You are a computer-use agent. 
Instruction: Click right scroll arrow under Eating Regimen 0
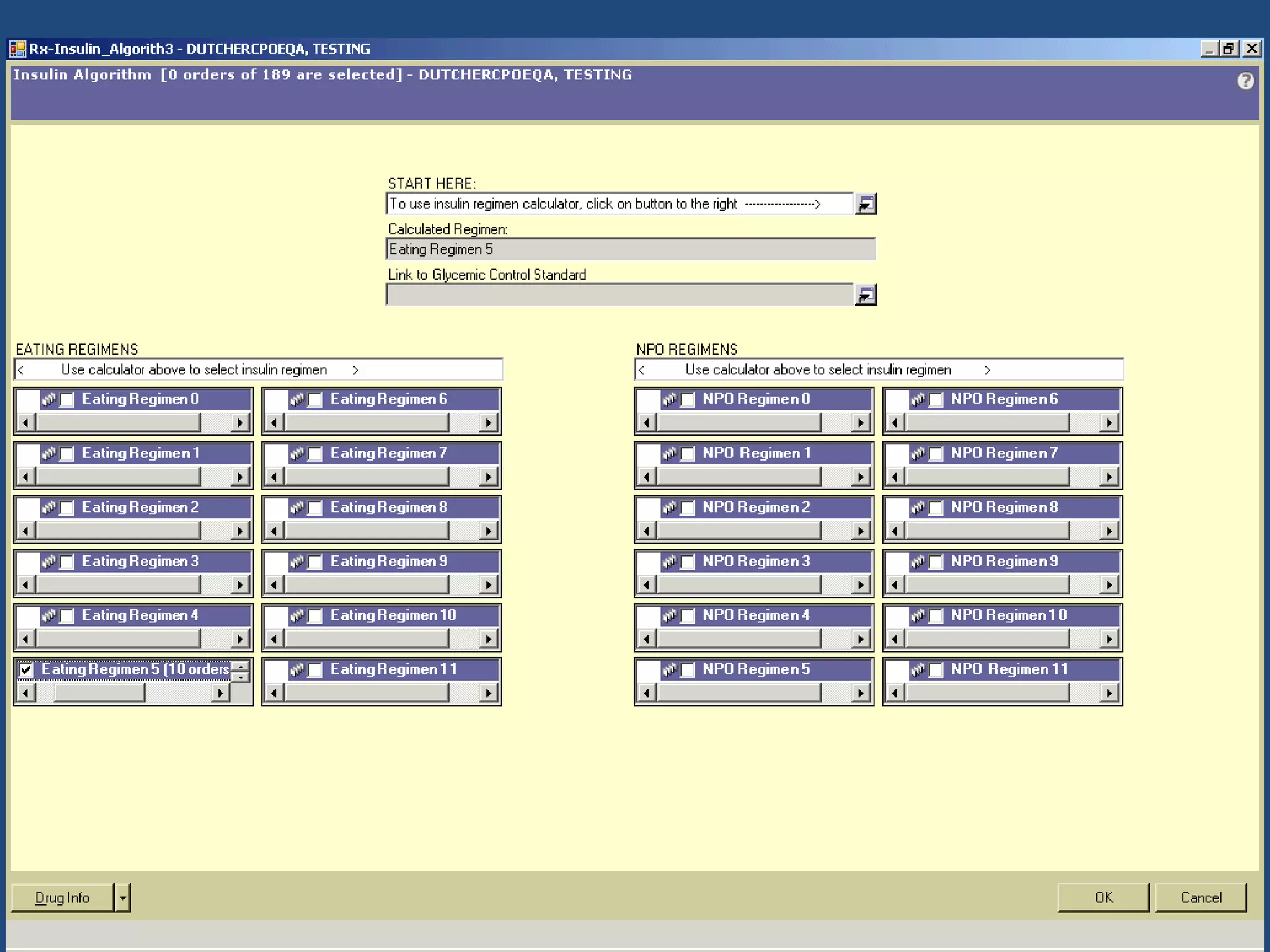240,423
